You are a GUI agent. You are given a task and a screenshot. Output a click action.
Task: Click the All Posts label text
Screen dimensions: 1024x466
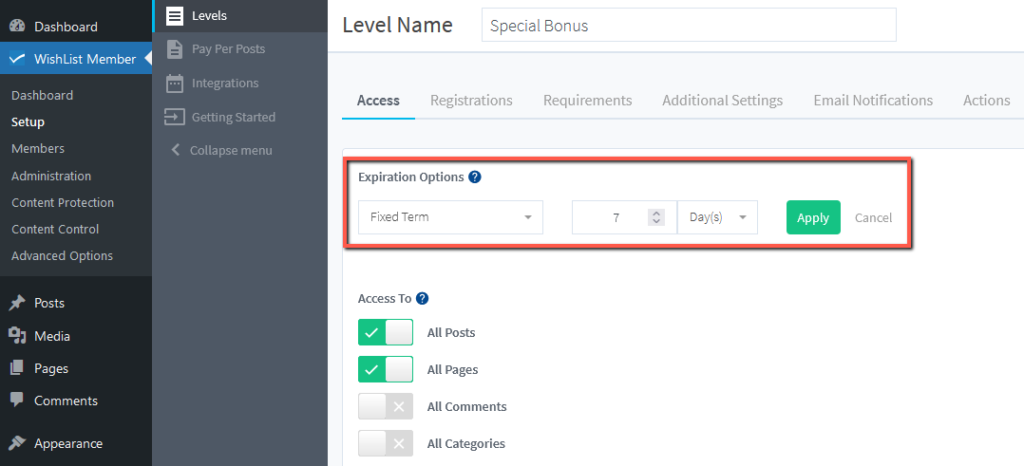tap(451, 333)
